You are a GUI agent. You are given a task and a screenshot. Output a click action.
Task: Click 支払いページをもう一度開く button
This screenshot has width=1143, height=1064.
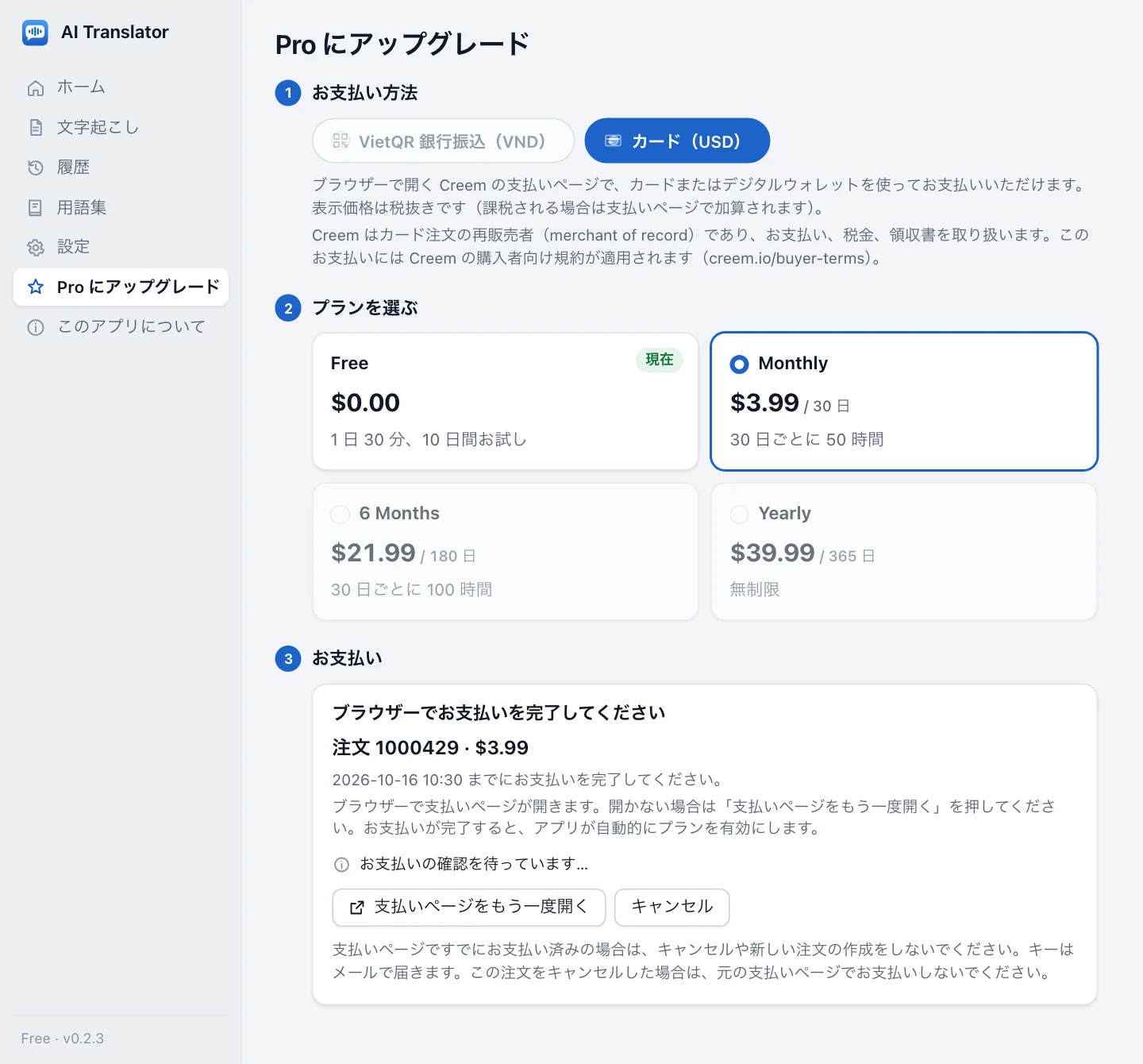(469, 907)
